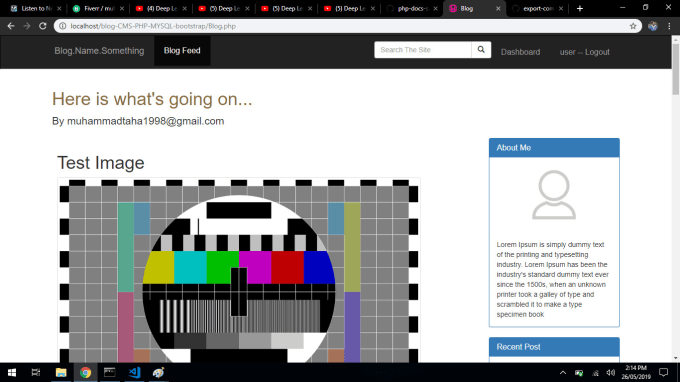Open Chrome's three-dot menu

pyautogui.click(x=670, y=26)
